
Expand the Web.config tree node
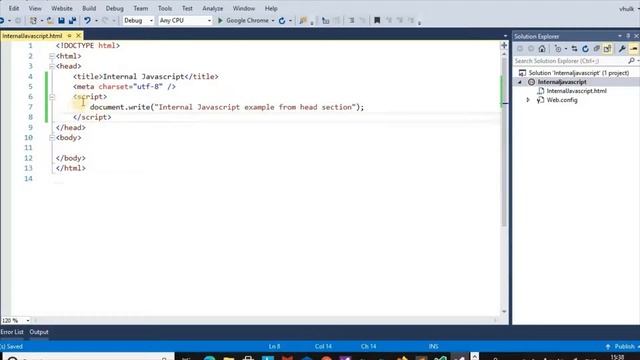point(528,100)
